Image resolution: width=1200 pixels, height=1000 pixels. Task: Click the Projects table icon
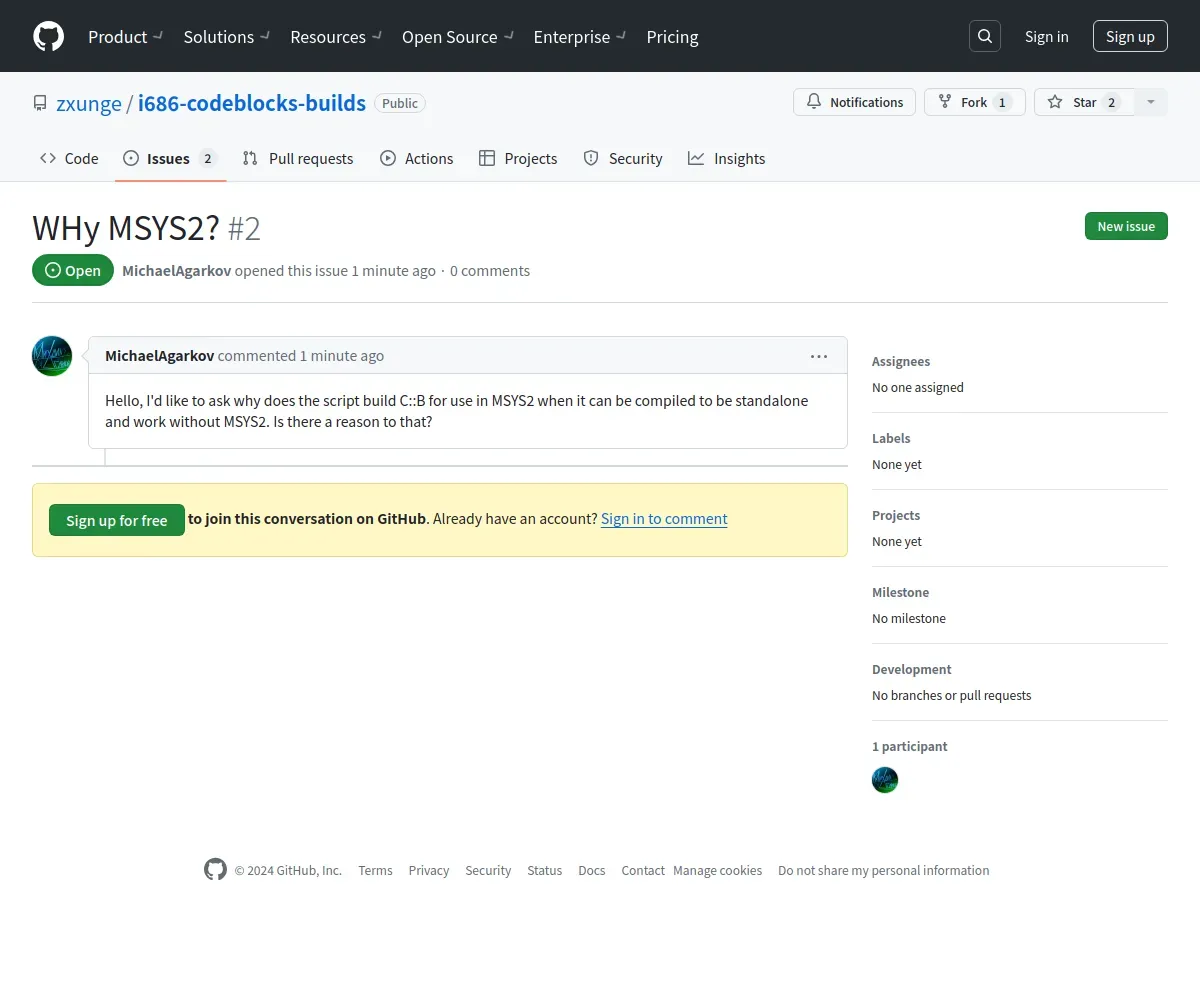coord(487,158)
